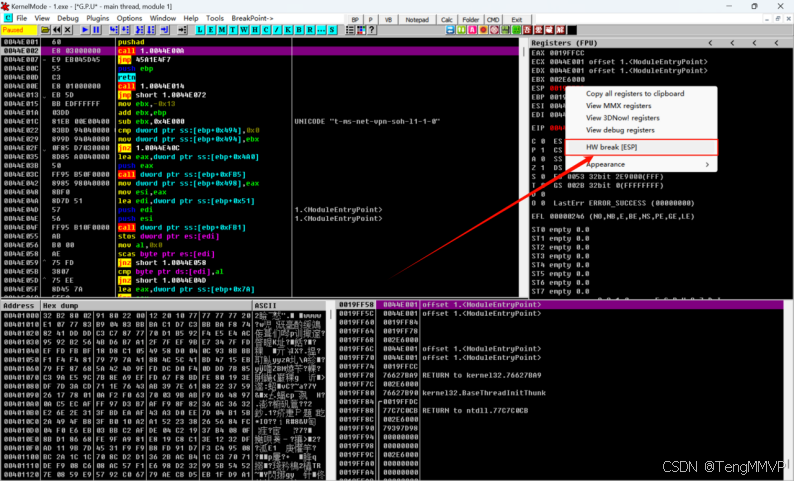This screenshot has height=481, width=794.
Task: Click the Restart program rewind icon
Action: 56,30
